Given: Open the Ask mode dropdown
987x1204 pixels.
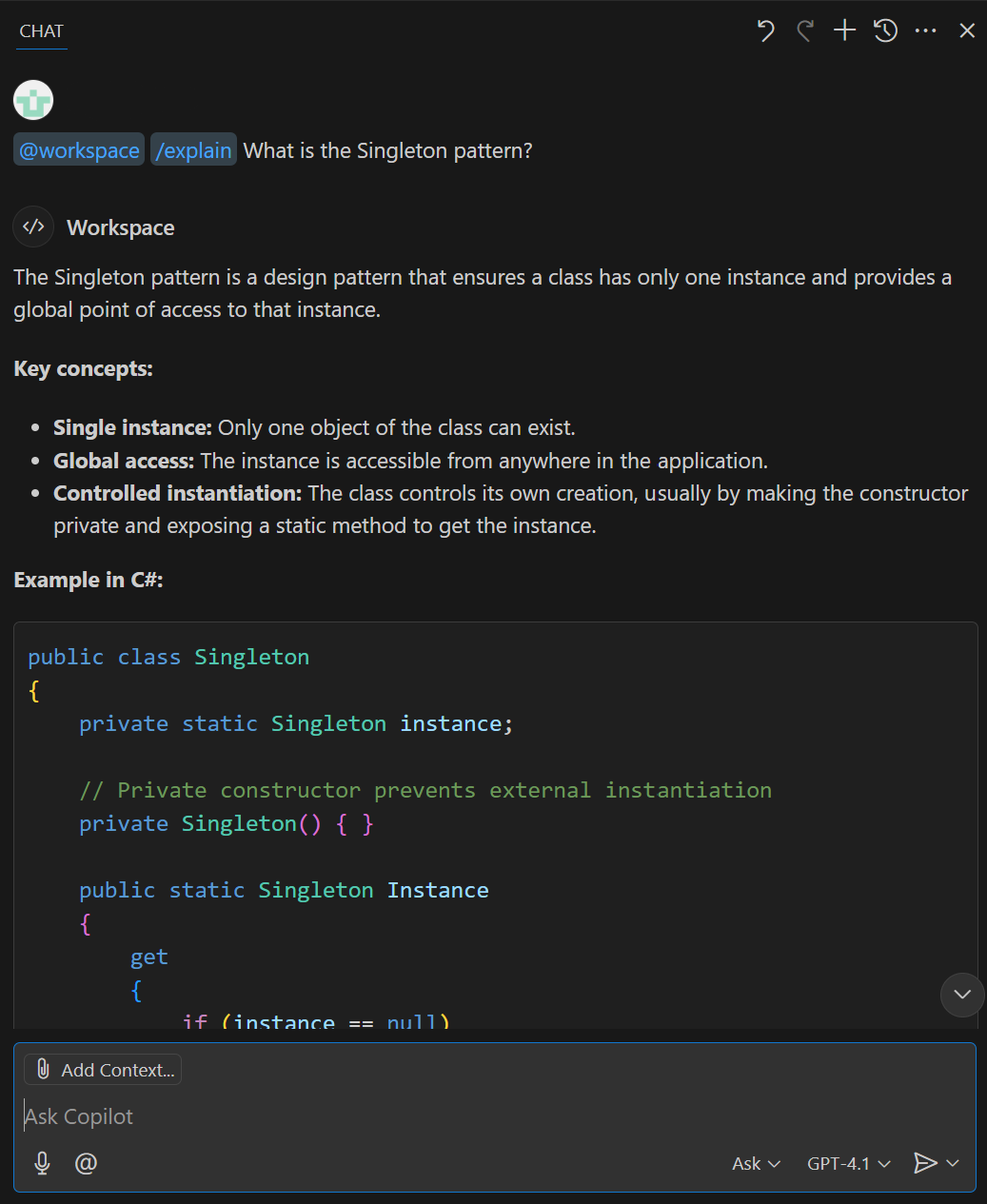Looking at the screenshot, I should point(755,1162).
